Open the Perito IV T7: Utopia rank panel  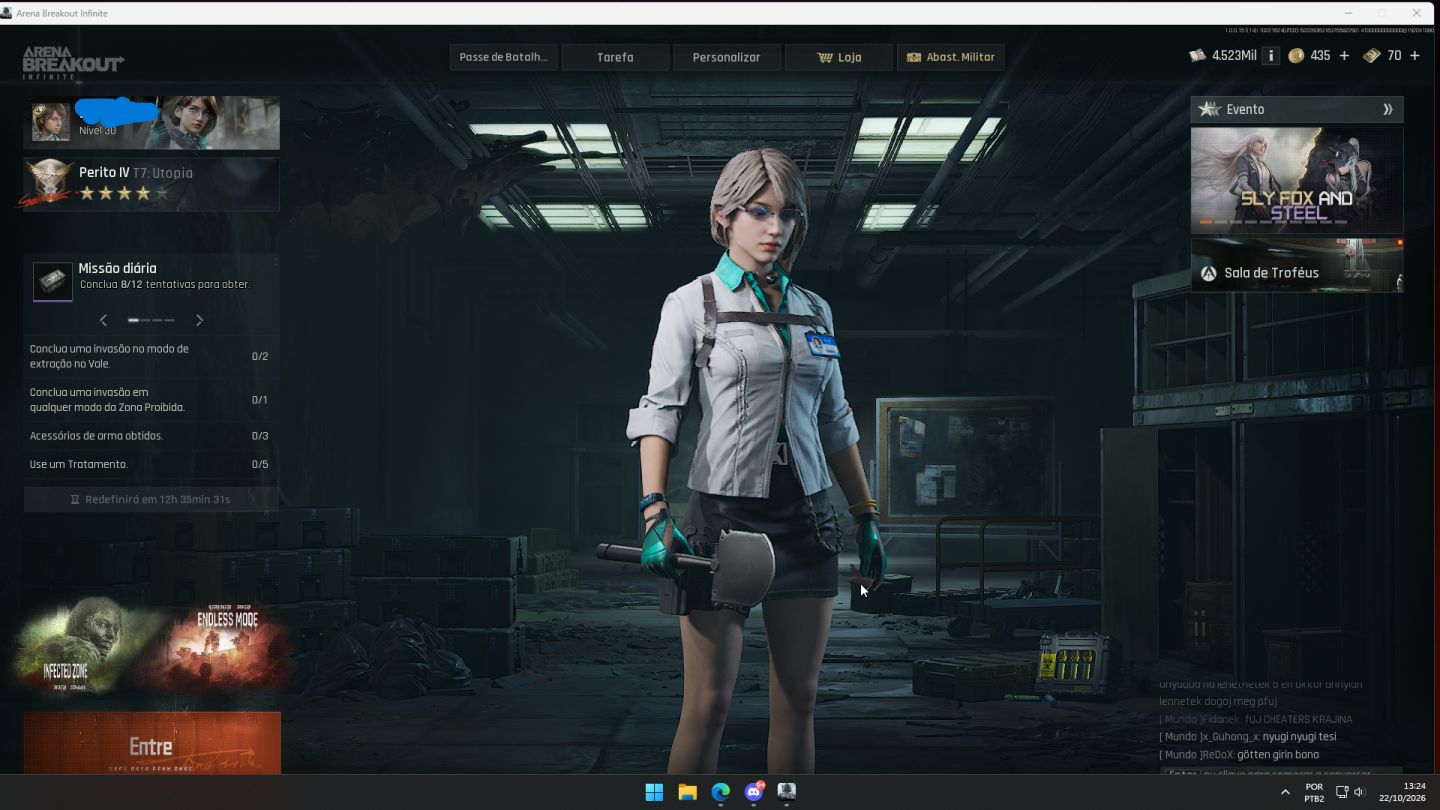152,184
